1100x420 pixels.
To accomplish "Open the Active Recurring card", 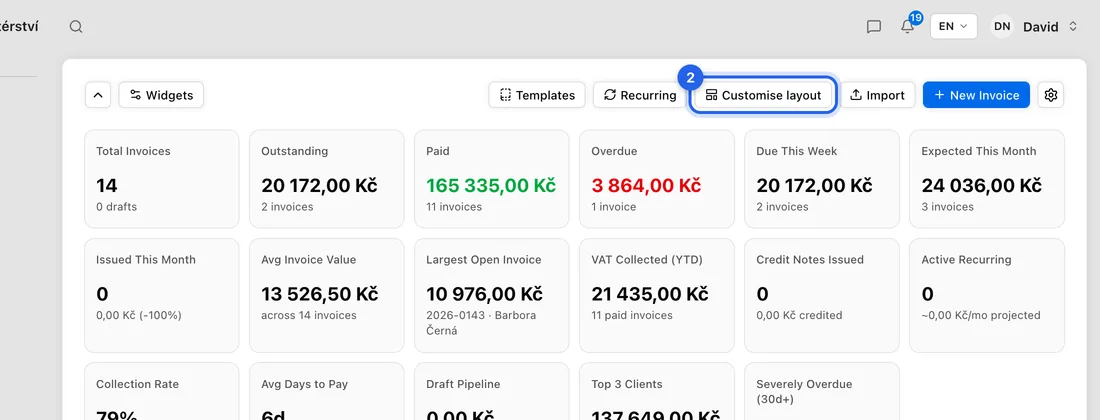I will (x=986, y=295).
